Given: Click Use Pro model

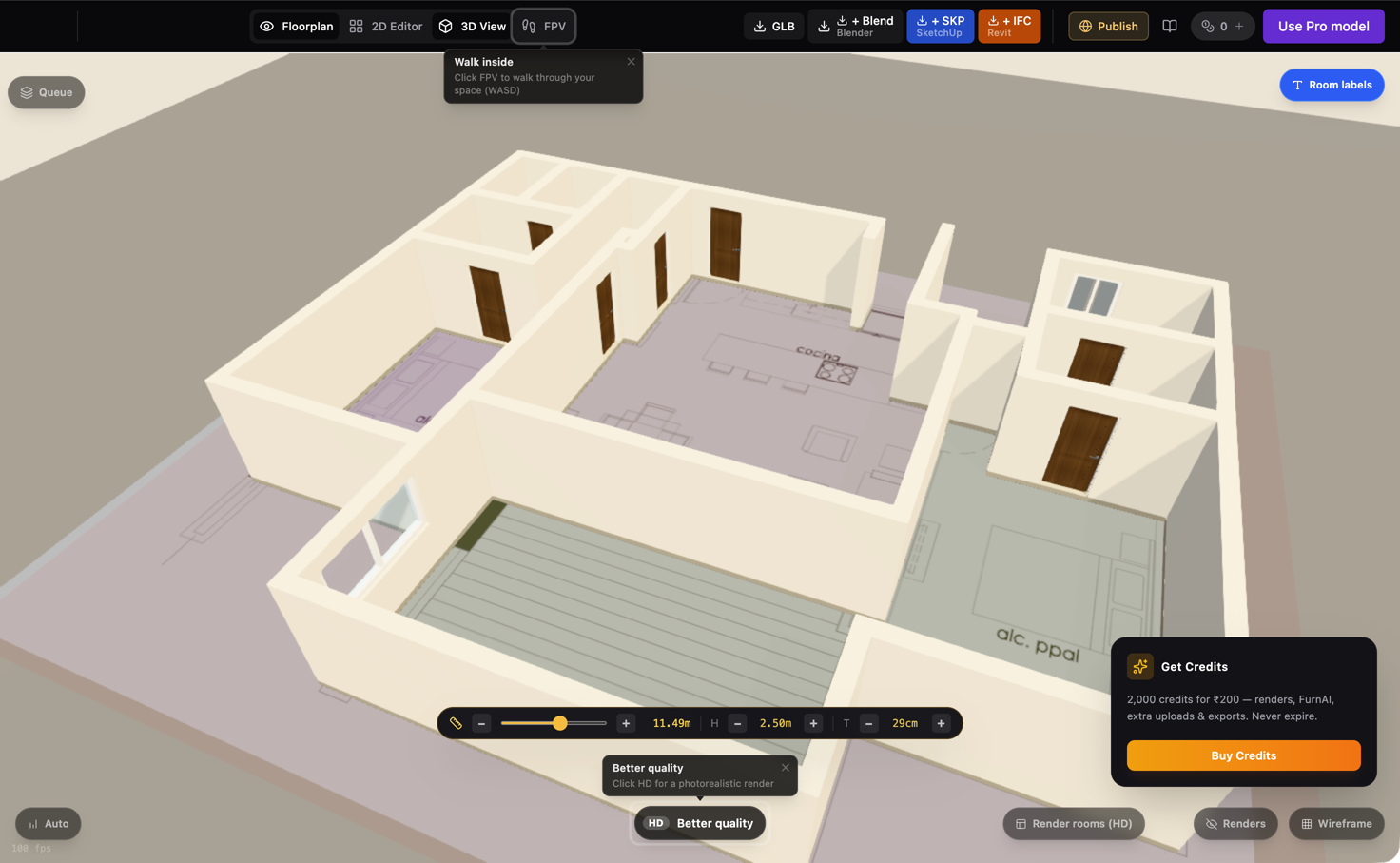Looking at the screenshot, I should pyautogui.click(x=1323, y=27).
